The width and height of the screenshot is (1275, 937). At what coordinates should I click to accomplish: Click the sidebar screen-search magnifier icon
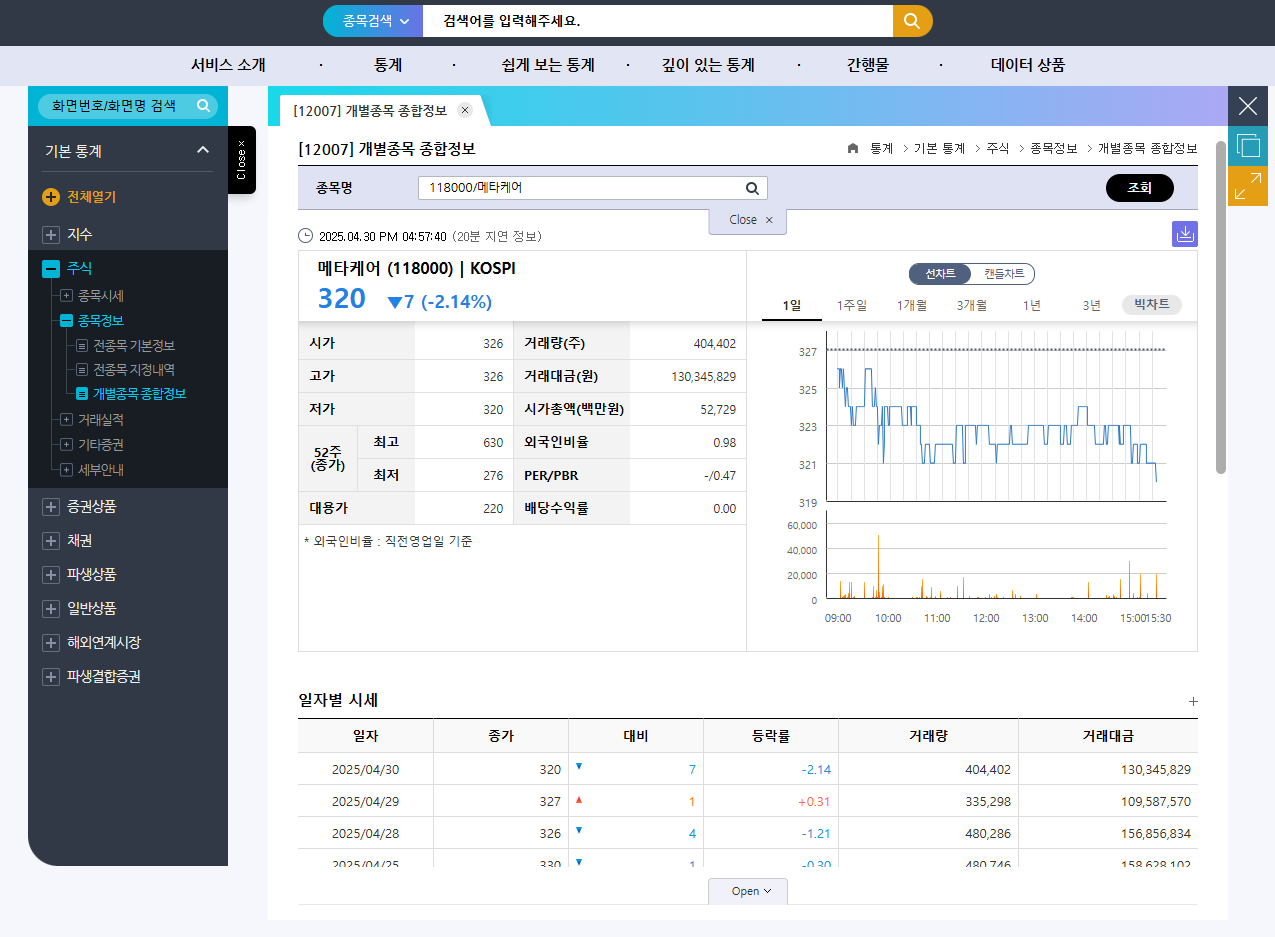(x=203, y=105)
